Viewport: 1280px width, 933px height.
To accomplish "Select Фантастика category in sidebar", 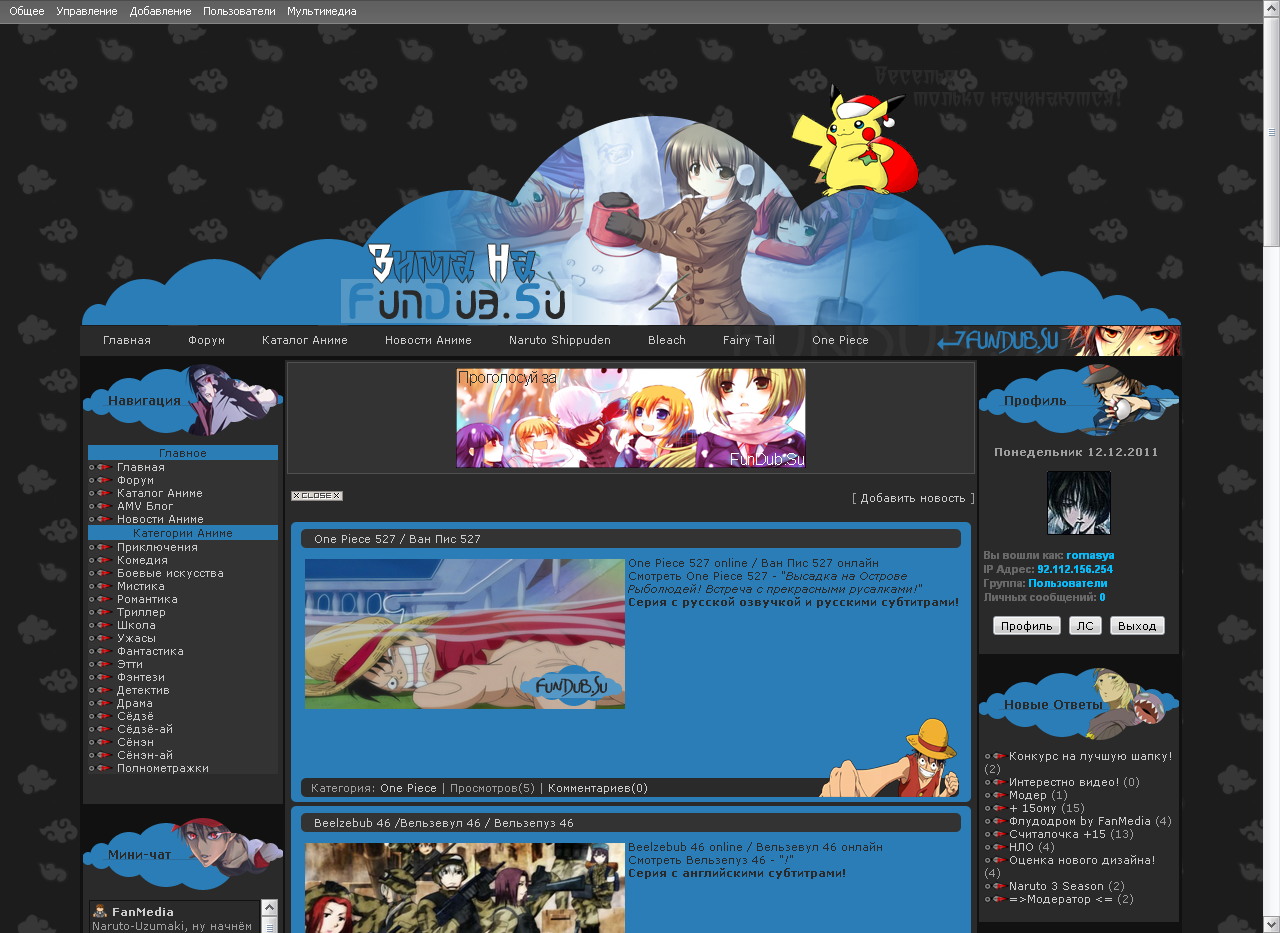I will [150, 651].
